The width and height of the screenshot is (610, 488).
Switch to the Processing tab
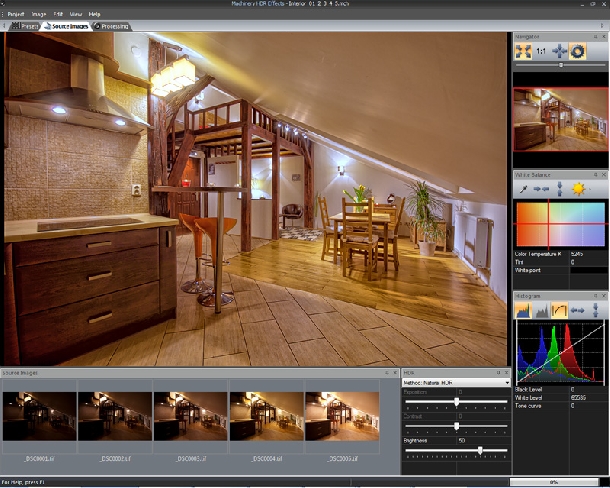point(113,26)
